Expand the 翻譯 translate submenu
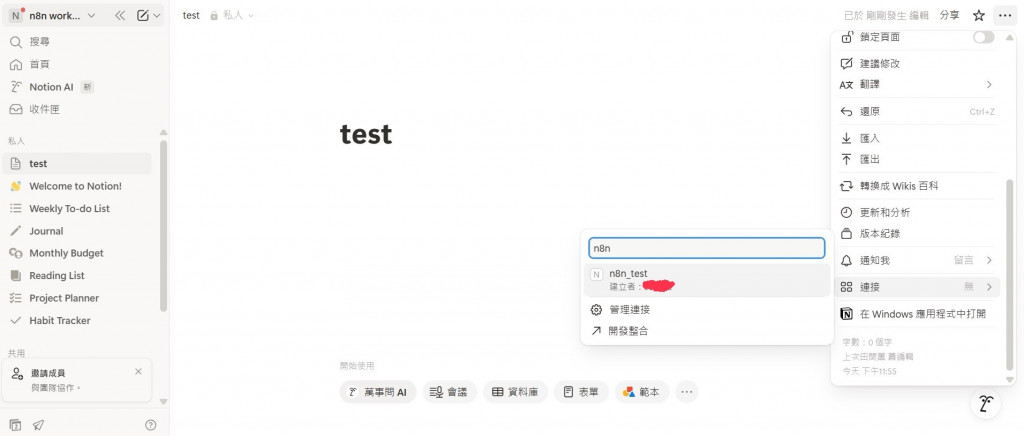1024x436 pixels. (x=916, y=85)
